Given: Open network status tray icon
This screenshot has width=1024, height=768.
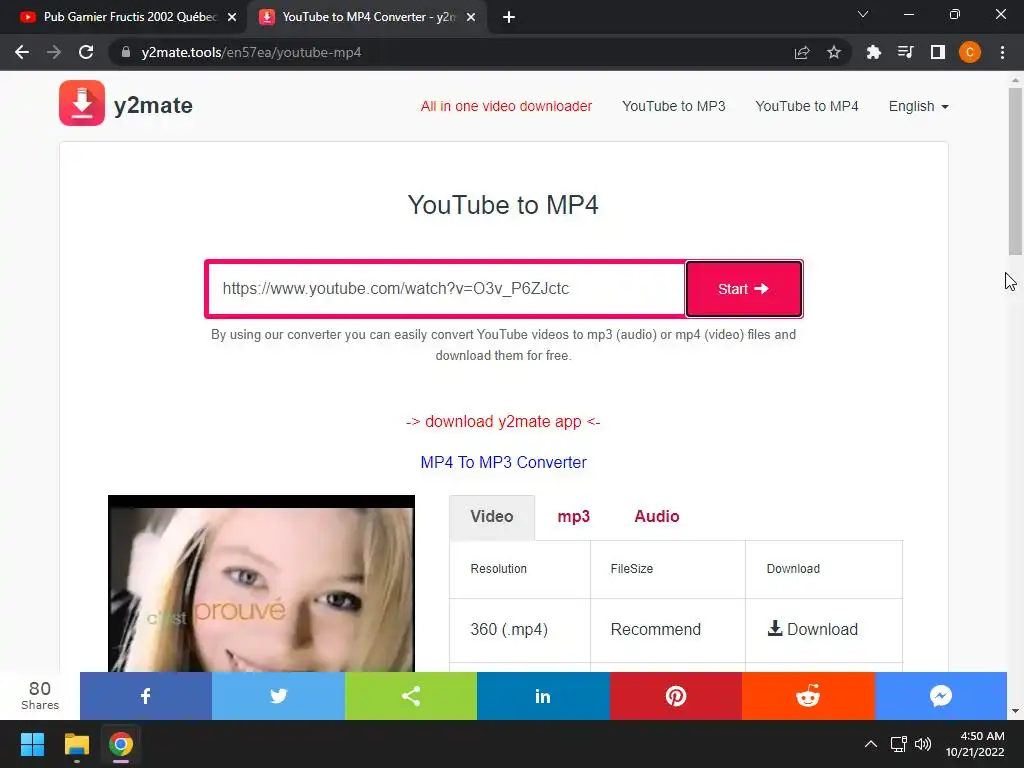Looking at the screenshot, I should (899, 744).
